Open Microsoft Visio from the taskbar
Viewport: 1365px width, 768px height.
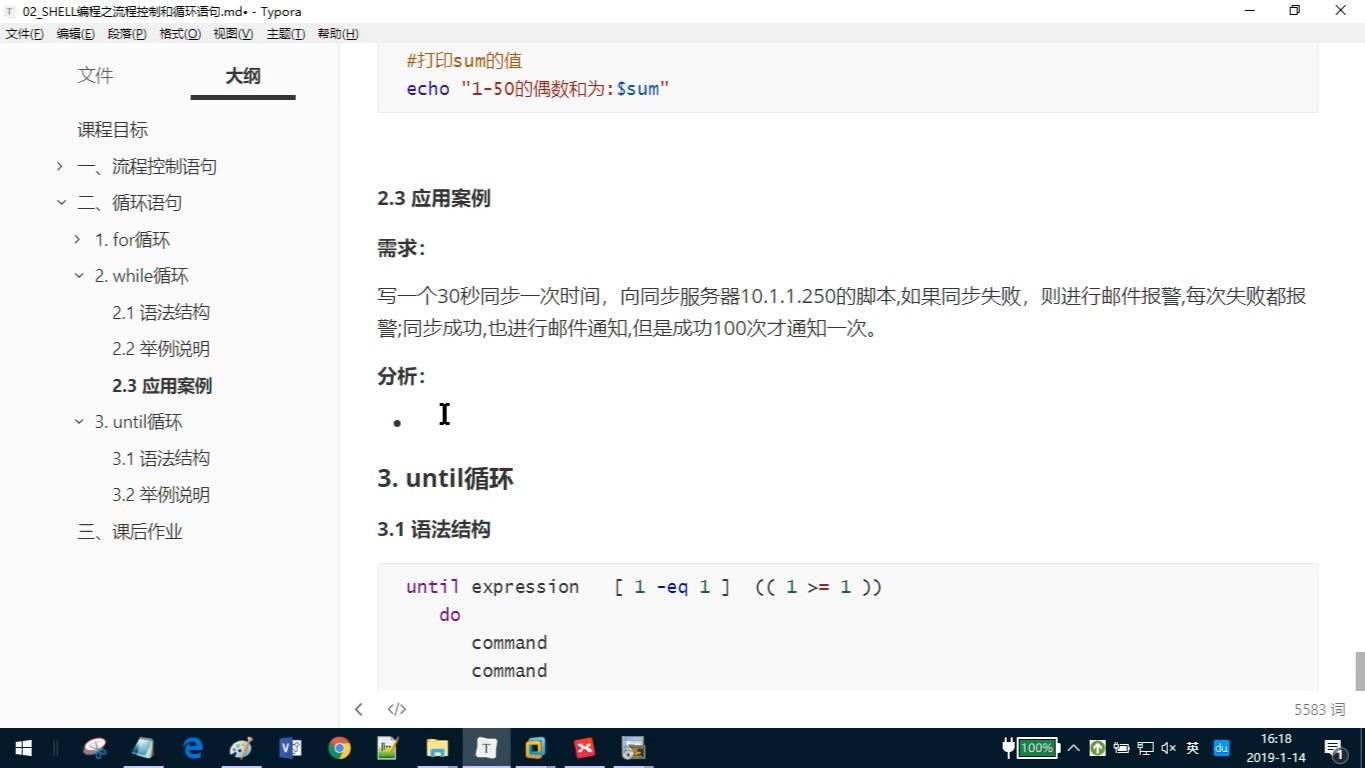click(290, 748)
